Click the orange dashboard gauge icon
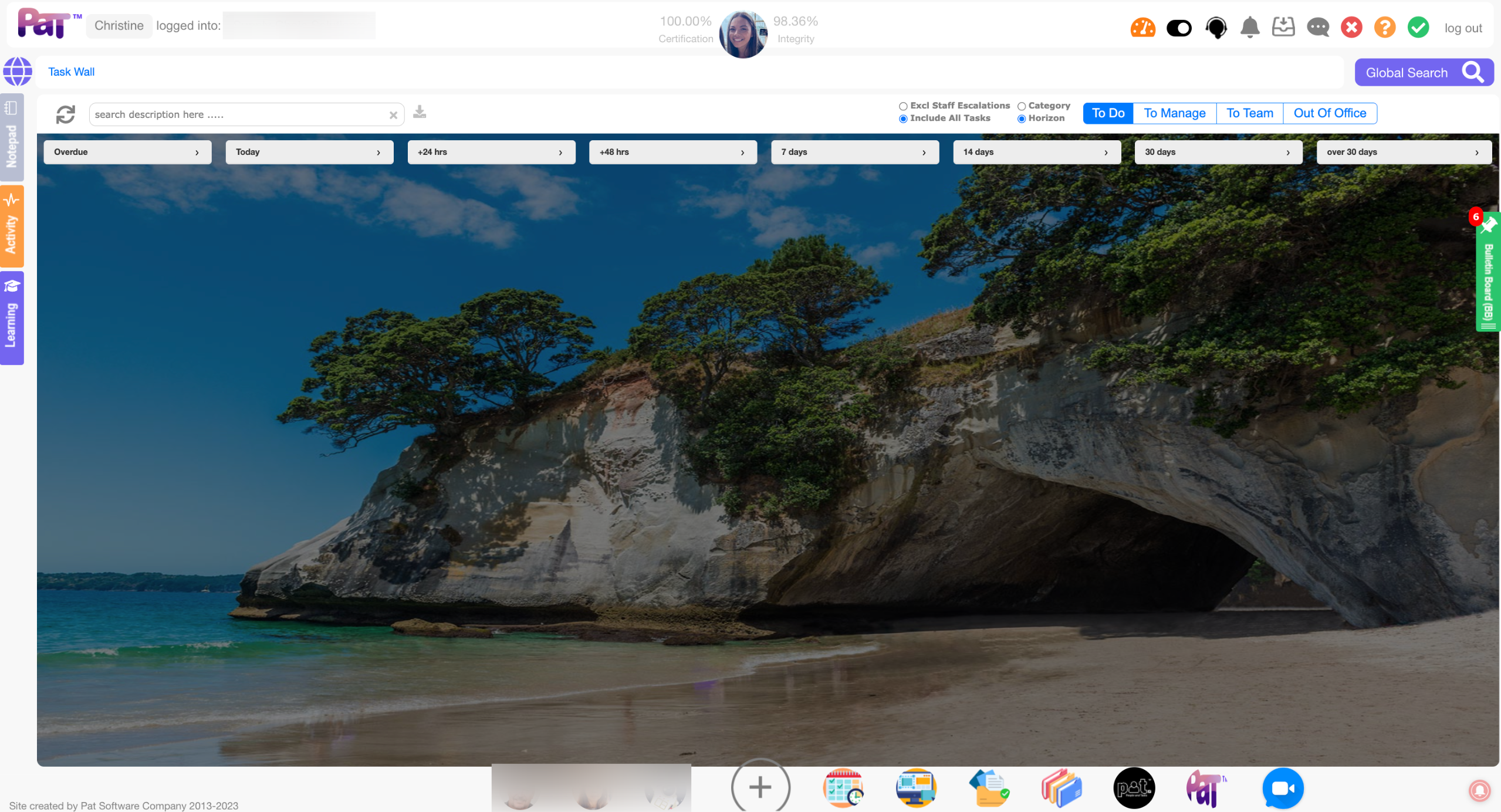The image size is (1501, 812). tap(1142, 28)
